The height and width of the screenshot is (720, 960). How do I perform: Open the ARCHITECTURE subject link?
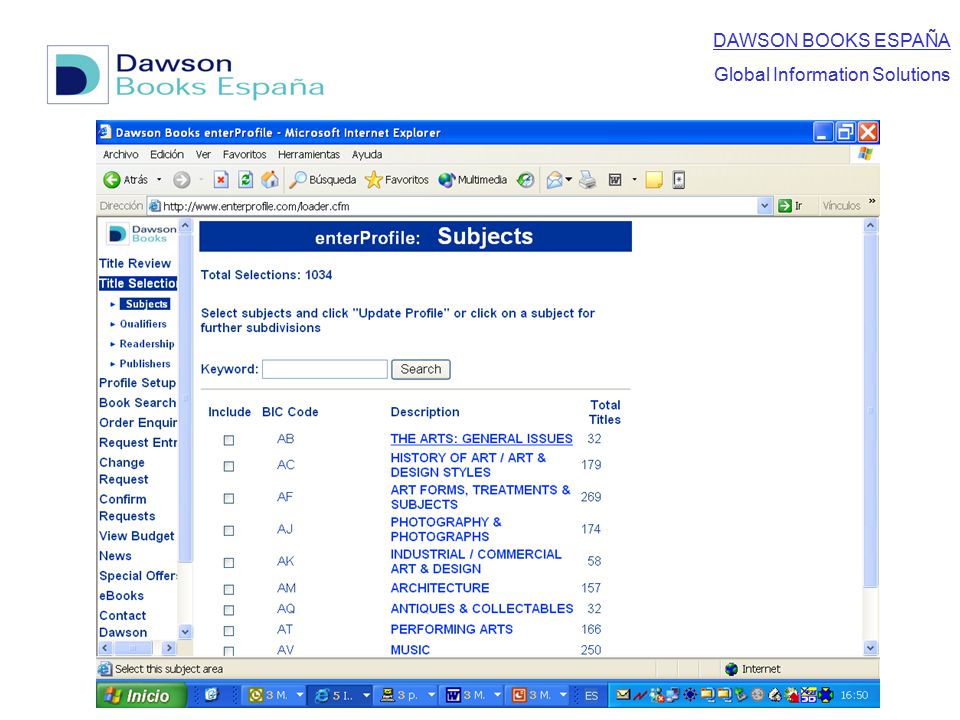pos(440,588)
